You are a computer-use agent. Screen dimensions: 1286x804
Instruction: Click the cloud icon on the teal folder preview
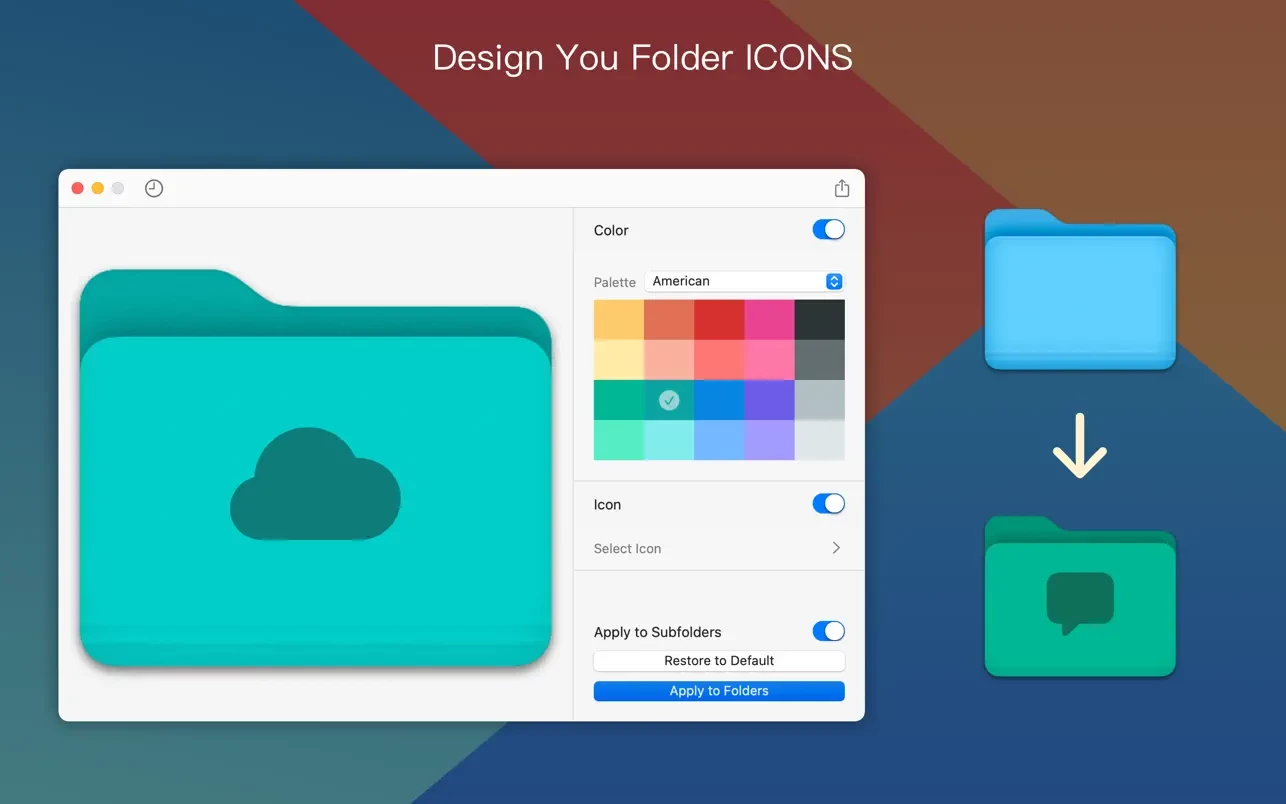tap(315, 487)
